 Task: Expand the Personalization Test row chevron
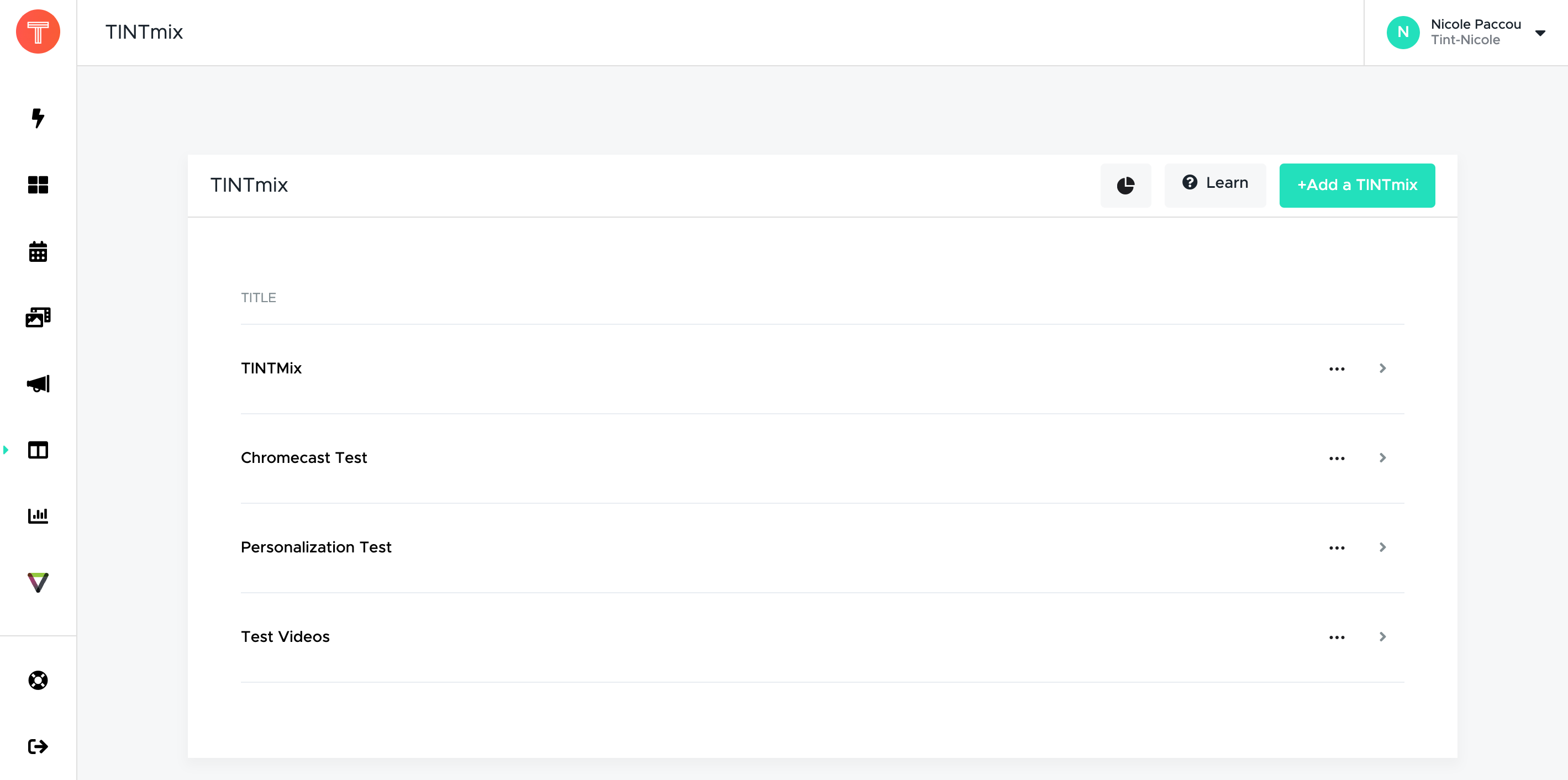coord(1382,547)
